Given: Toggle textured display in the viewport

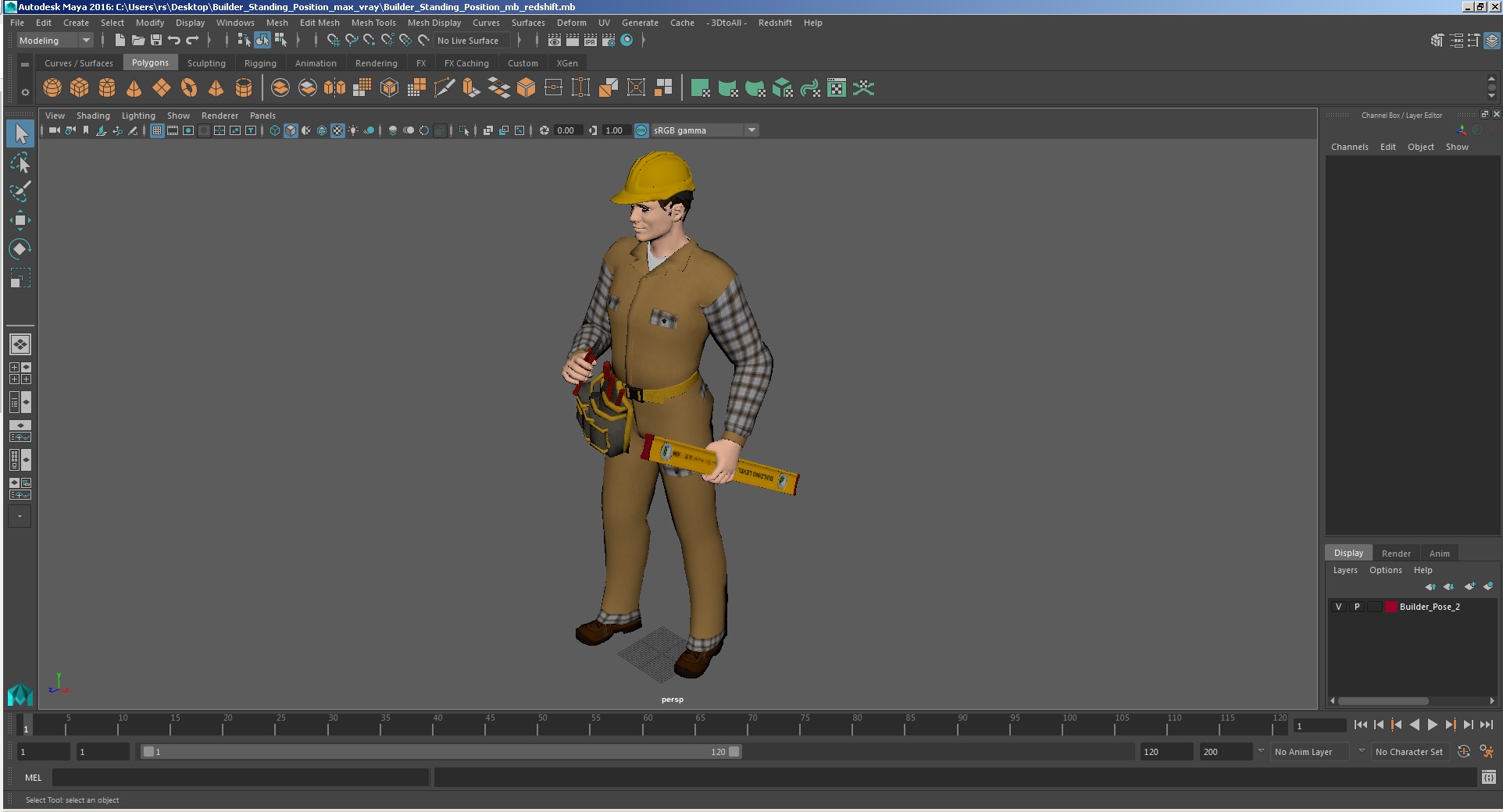Looking at the screenshot, I should pos(337,130).
